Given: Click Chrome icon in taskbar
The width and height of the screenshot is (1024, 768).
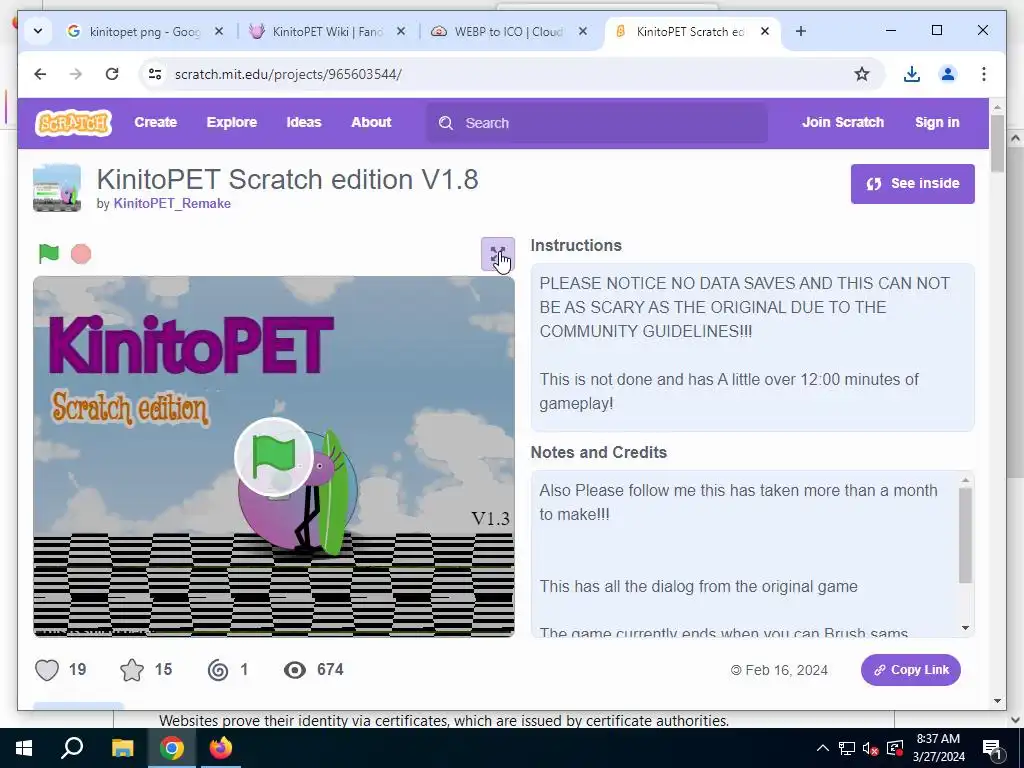Looking at the screenshot, I should tap(172, 748).
